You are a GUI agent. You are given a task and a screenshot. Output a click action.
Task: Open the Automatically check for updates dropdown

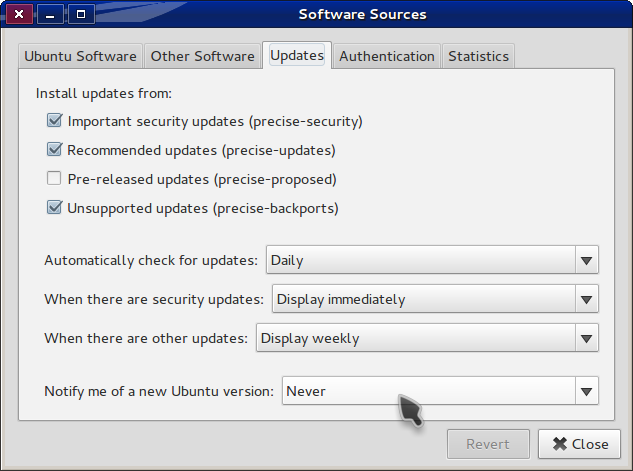(x=420, y=260)
